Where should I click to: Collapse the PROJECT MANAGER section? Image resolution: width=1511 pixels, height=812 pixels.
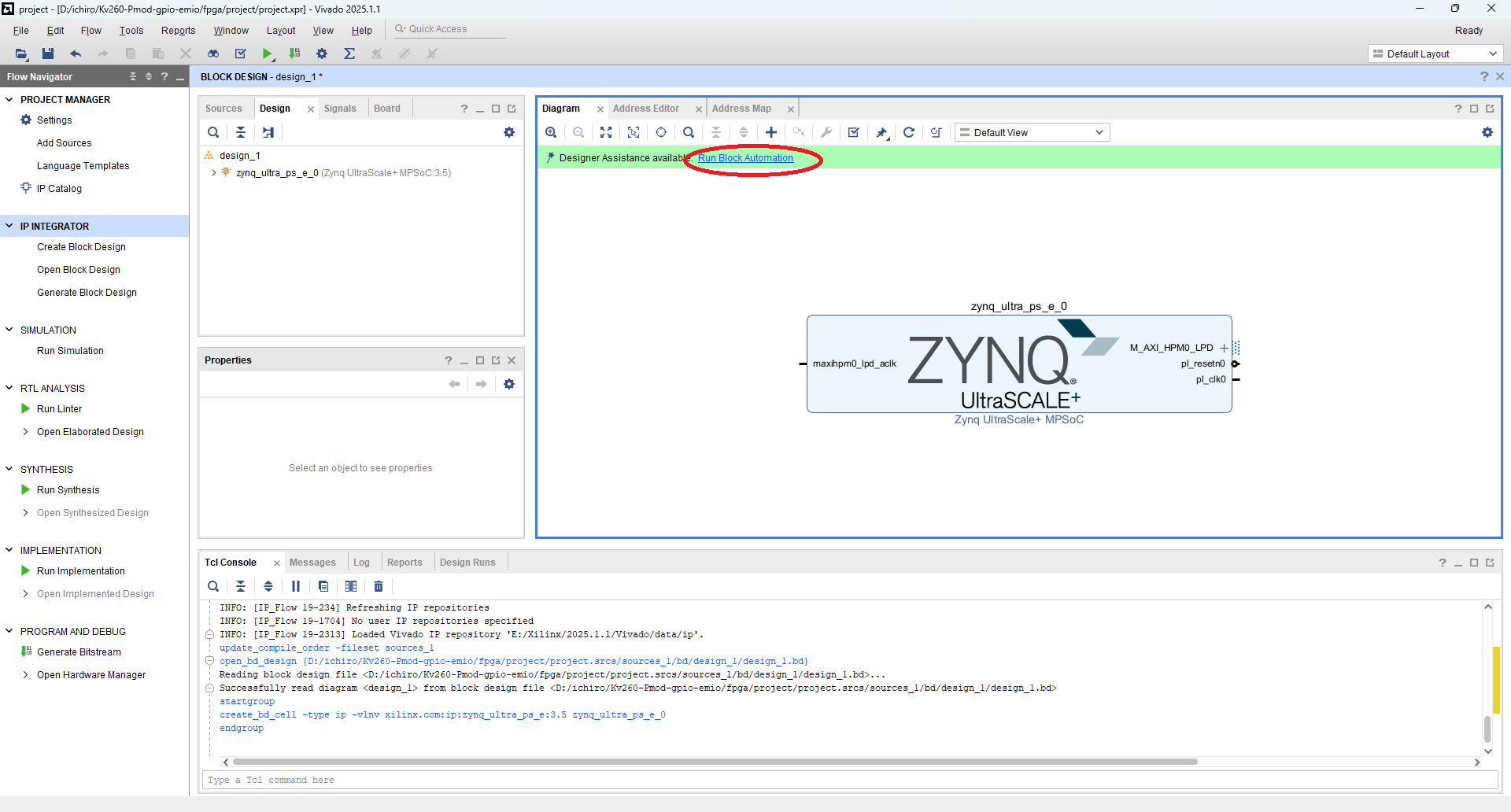9,99
